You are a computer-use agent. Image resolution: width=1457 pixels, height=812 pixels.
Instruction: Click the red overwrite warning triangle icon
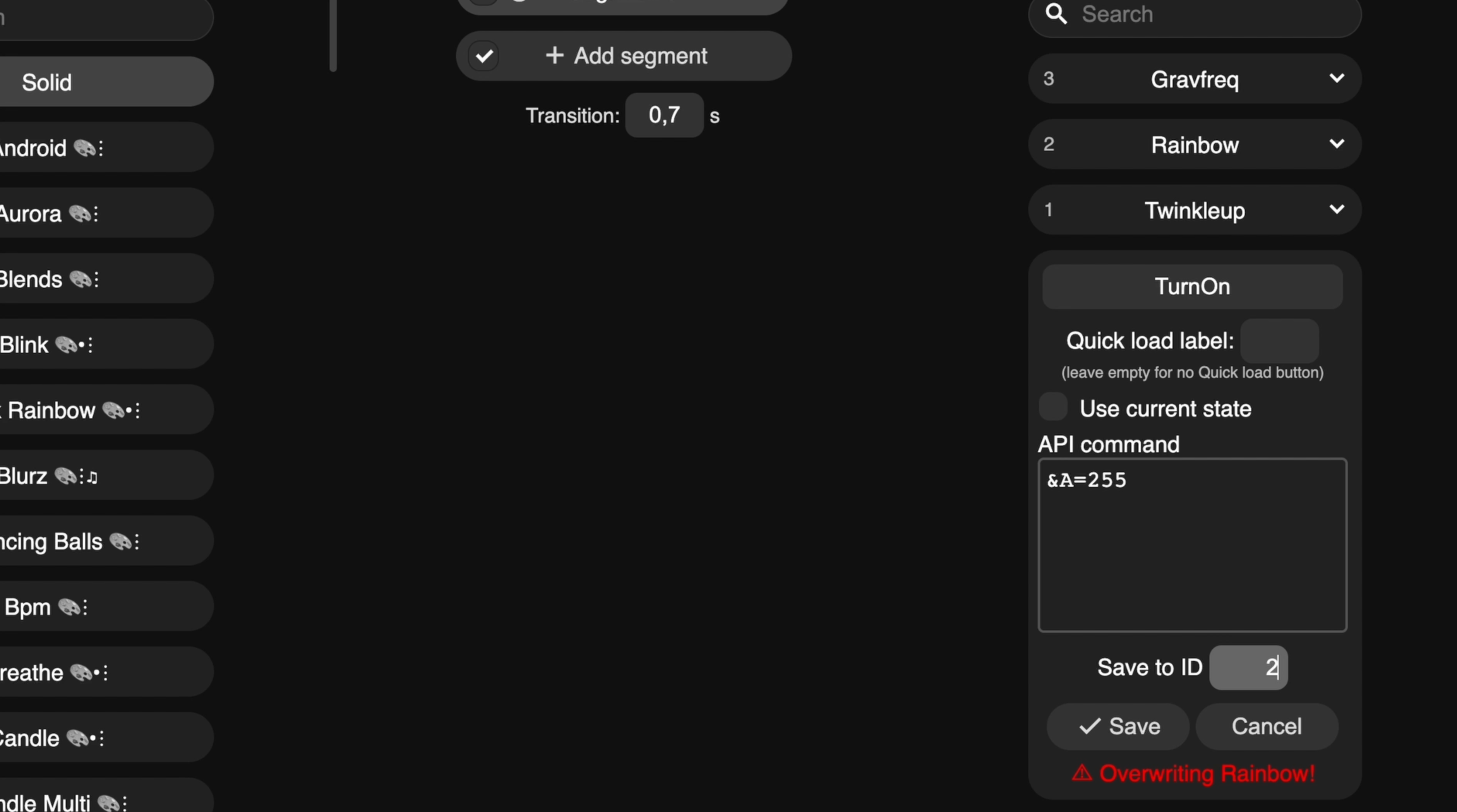pos(1082,773)
